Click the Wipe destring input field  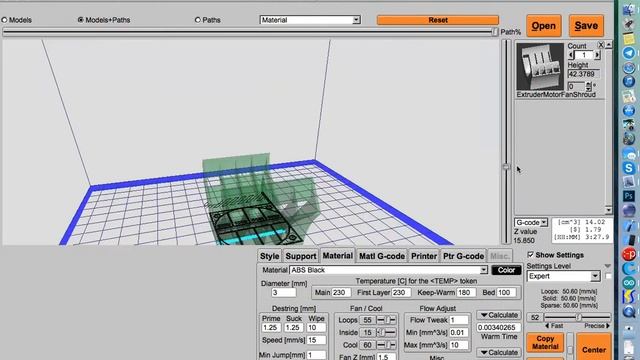pos(316,328)
